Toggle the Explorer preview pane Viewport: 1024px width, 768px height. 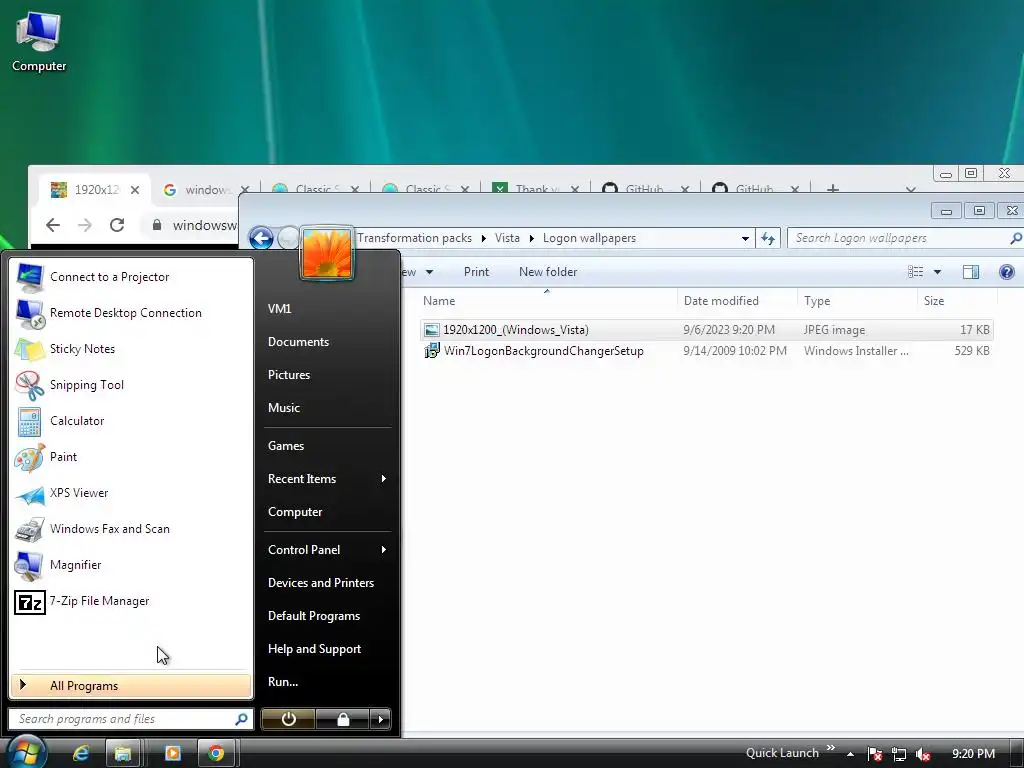970,272
